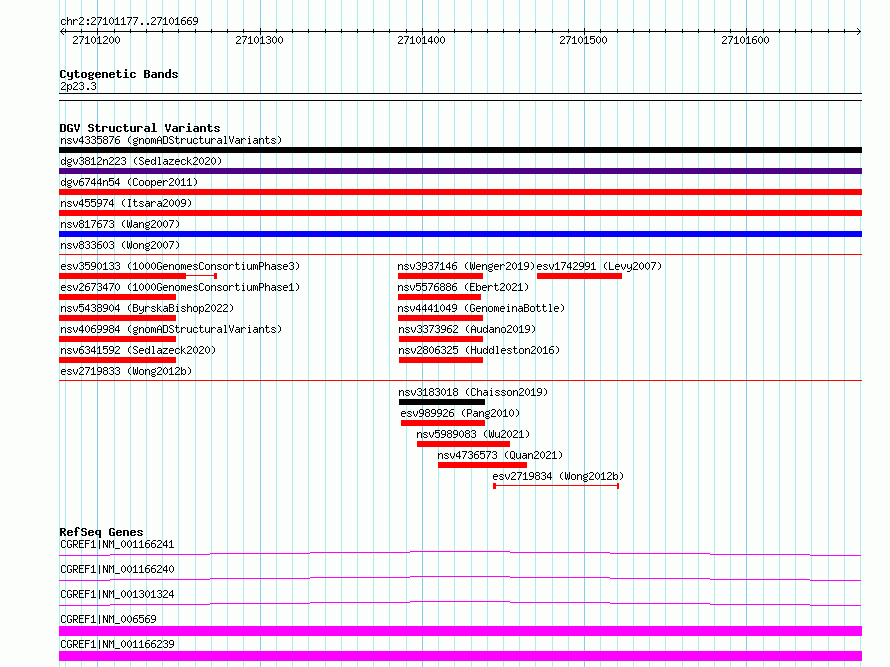Click red bar under esv989926

[443, 423]
